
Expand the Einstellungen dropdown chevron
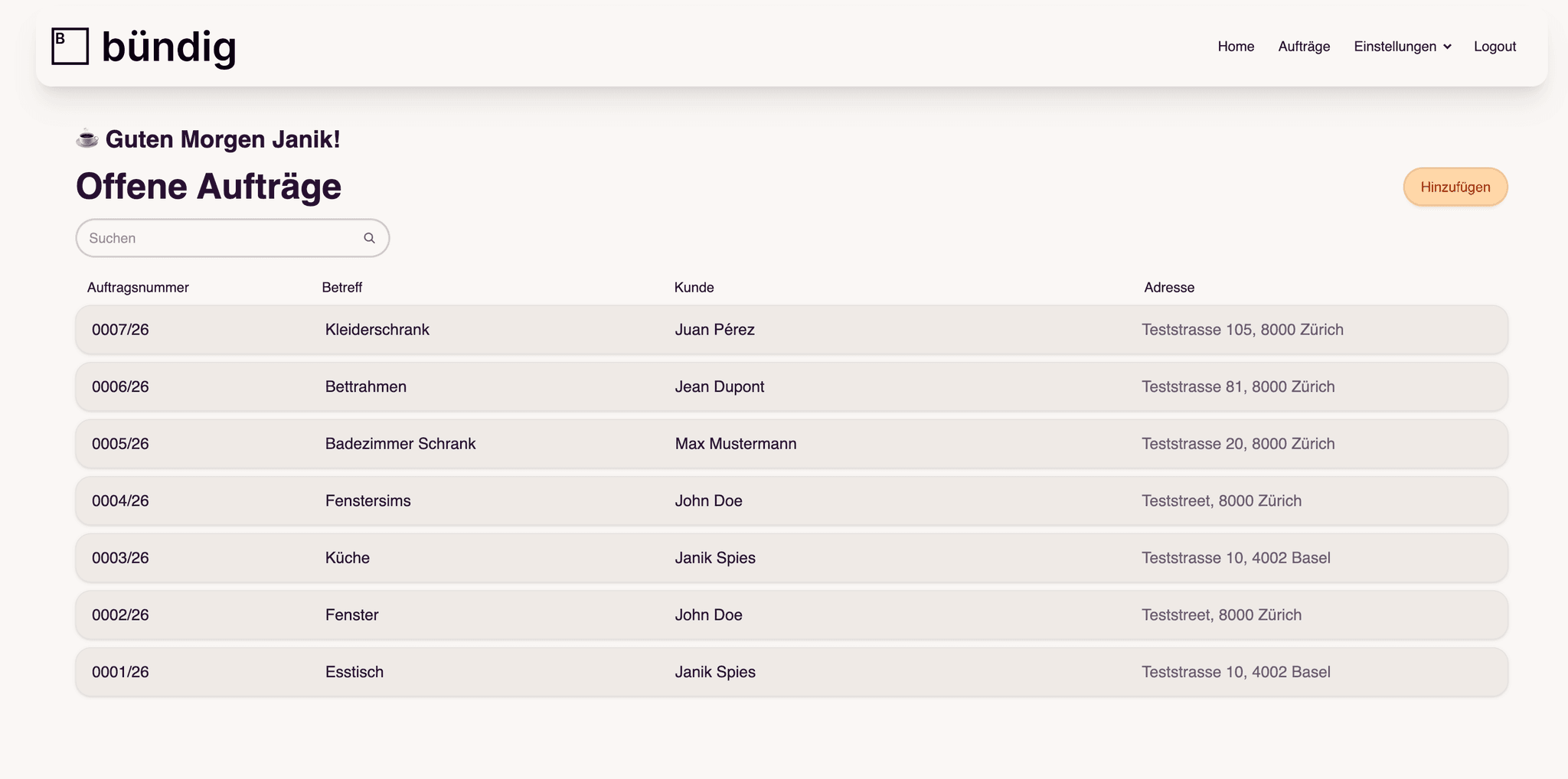pyautogui.click(x=1447, y=47)
